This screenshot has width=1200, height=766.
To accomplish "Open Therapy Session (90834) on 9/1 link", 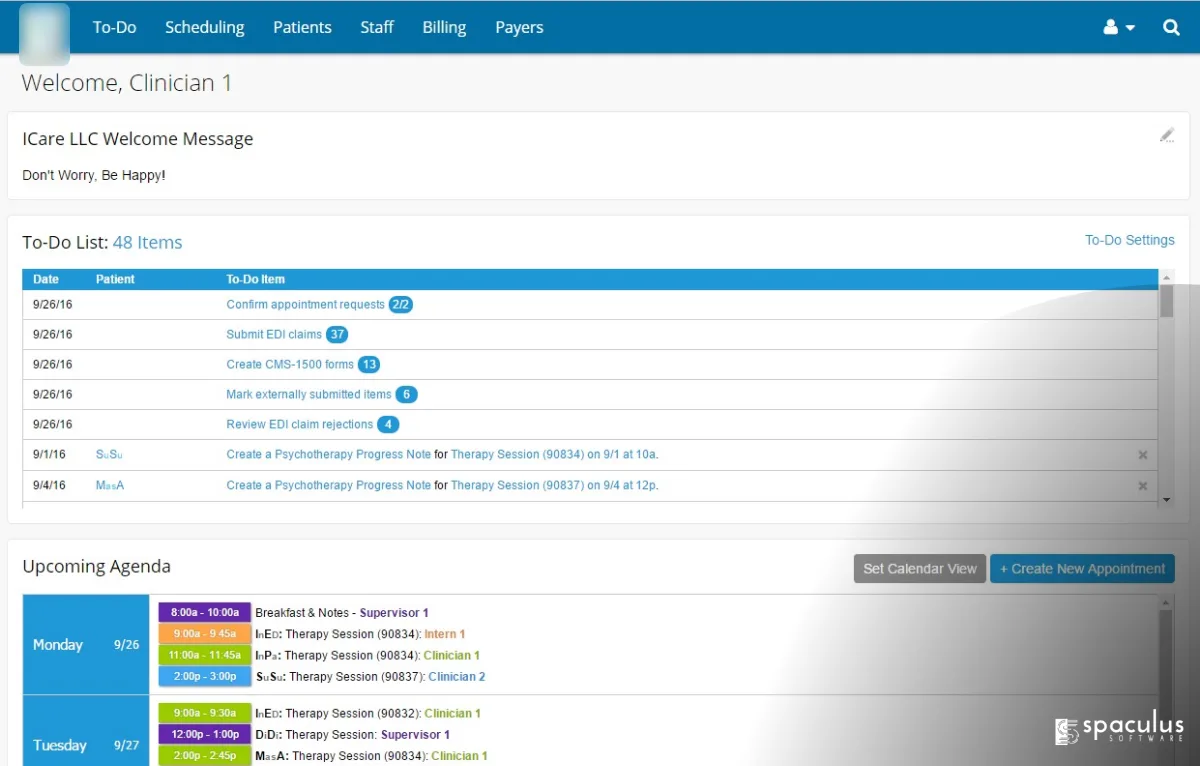I will [x=553, y=455].
